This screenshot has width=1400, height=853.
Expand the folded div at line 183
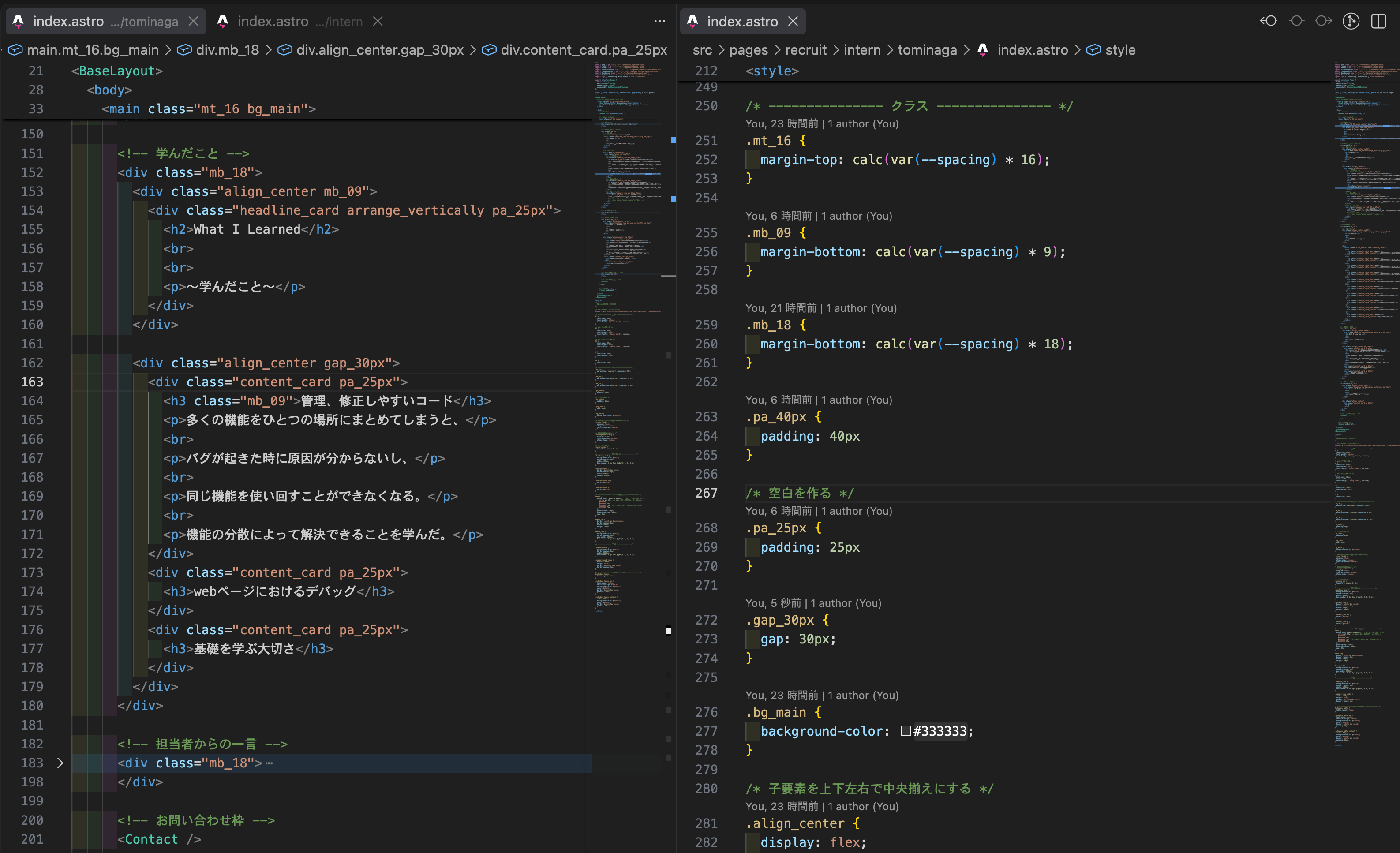click(x=60, y=763)
